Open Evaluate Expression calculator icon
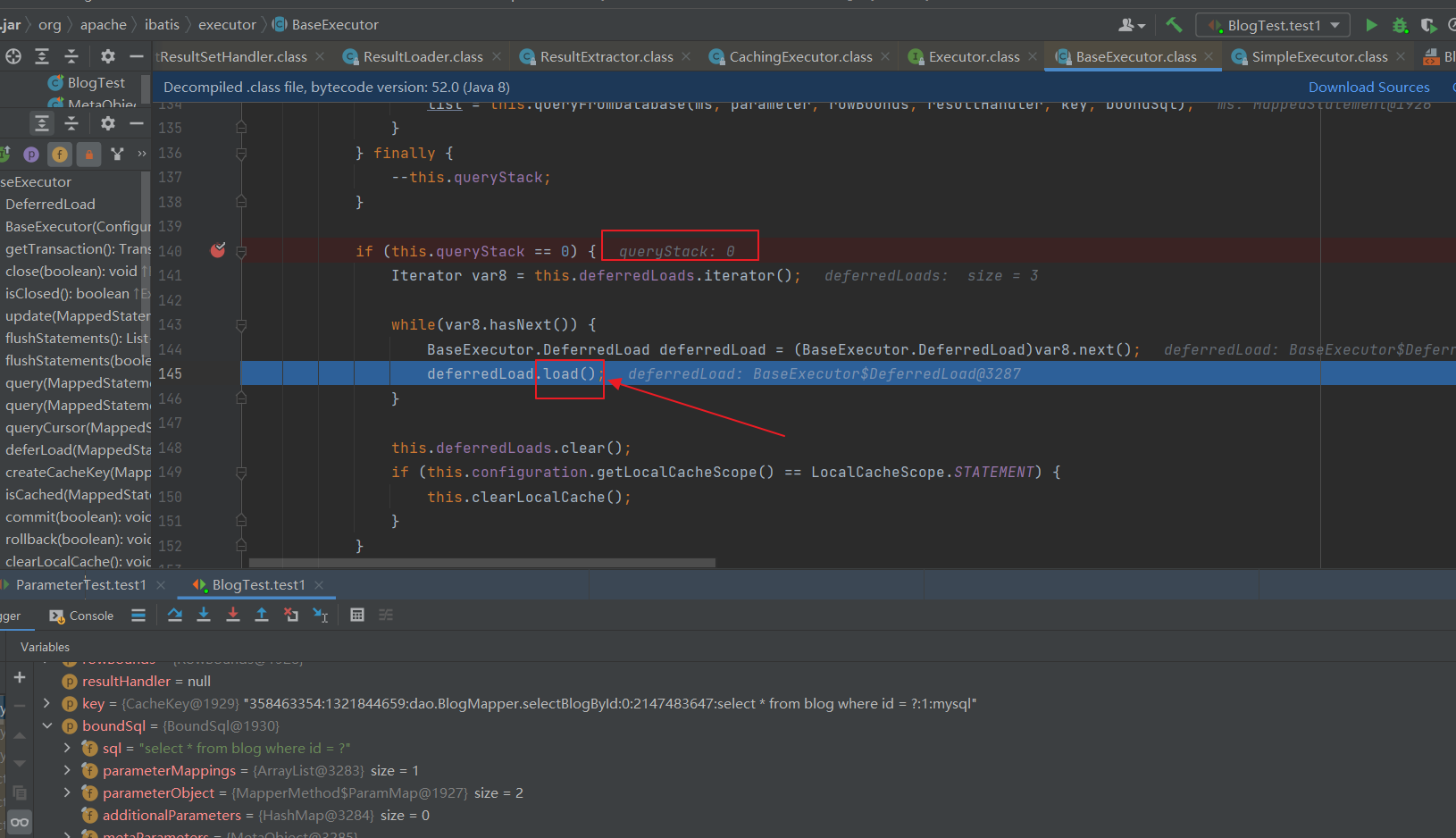1456x838 pixels. point(357,615)
